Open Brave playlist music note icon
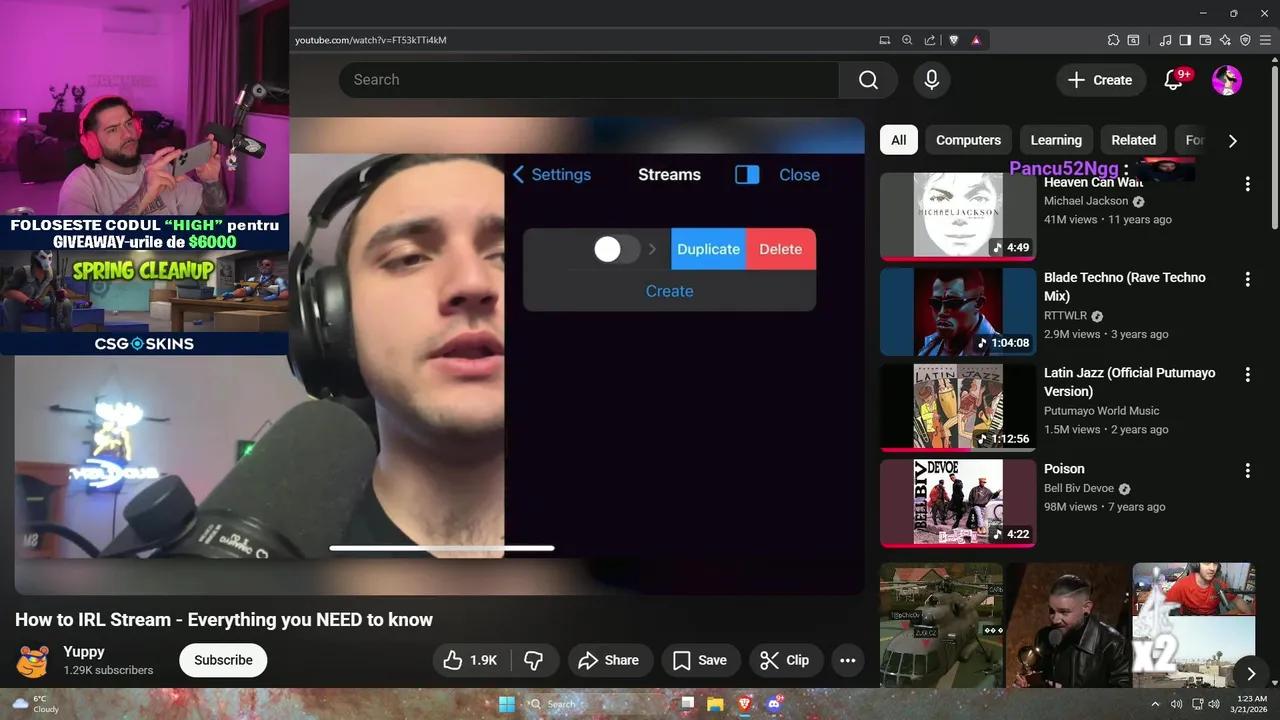Viewport: 1280px width, 720px height. pos(1165,40)
